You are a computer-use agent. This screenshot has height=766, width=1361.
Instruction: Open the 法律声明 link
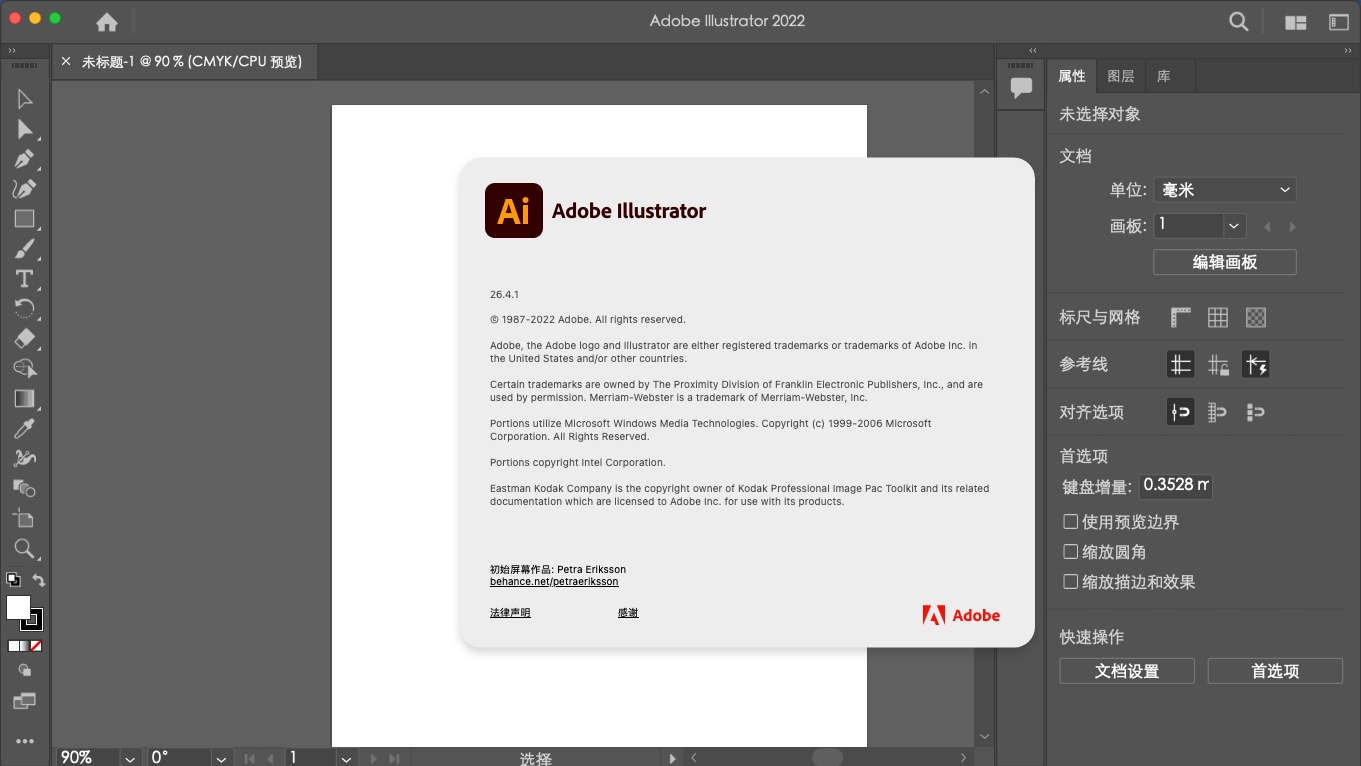(510, 613)
